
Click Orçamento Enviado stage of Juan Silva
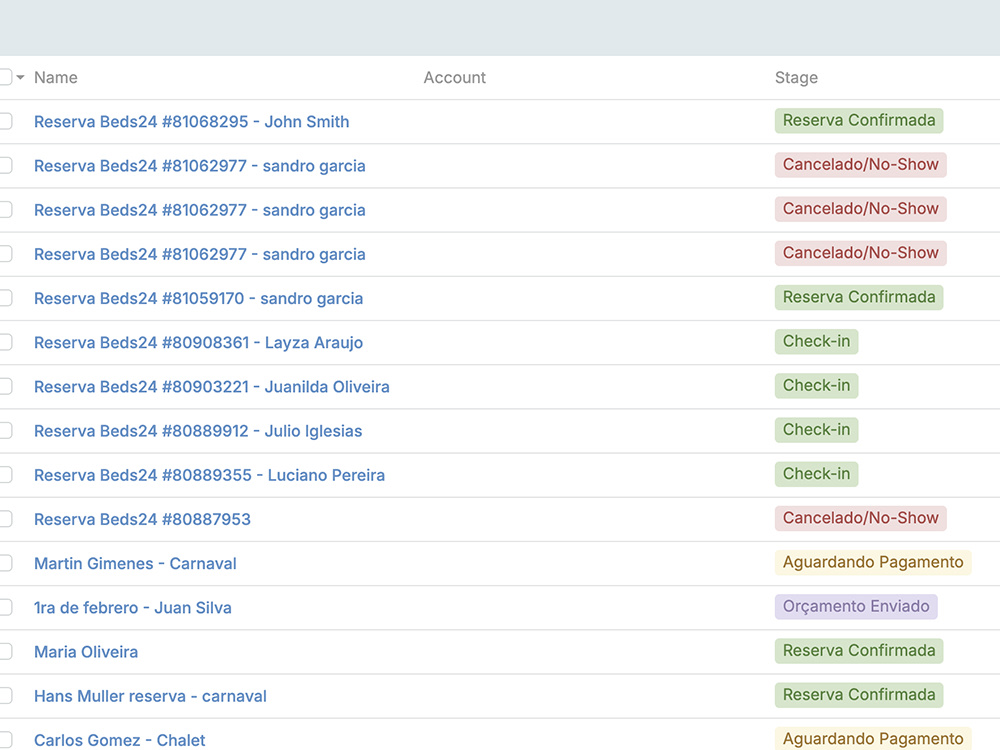pyautogui.click(x=857, y=607)
